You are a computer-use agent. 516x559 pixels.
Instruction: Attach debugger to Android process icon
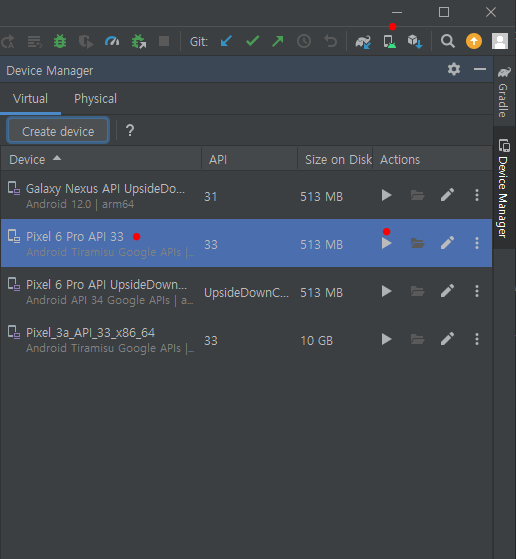tap(138, 42)
